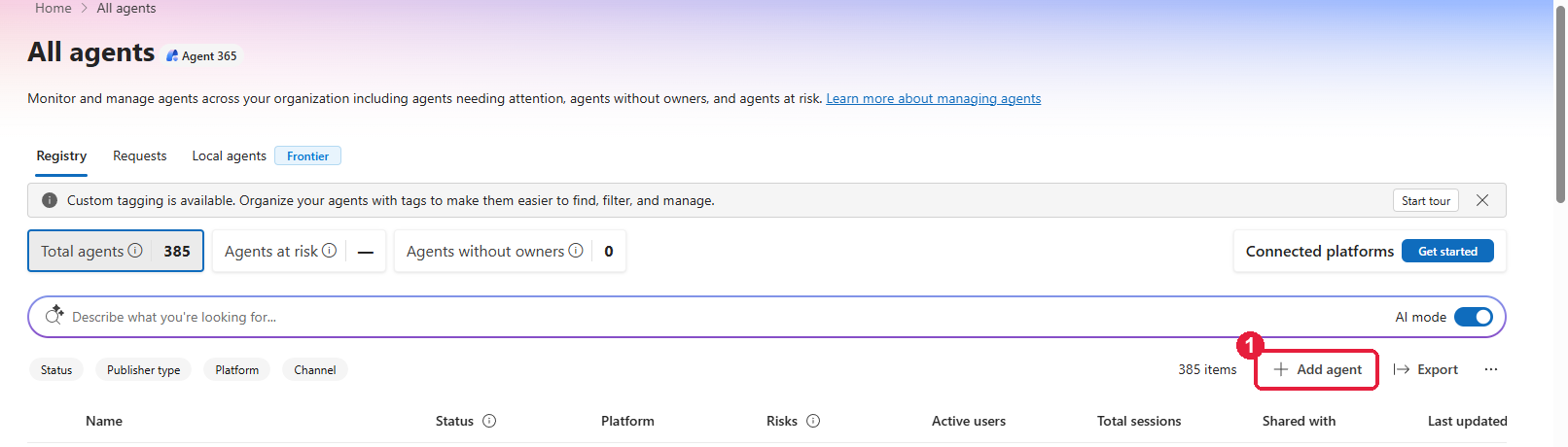Image resolution: width=1568 pixels, height=447 pixels.
Task: Switch to the Local agents tab
Action: coord(229,155)
